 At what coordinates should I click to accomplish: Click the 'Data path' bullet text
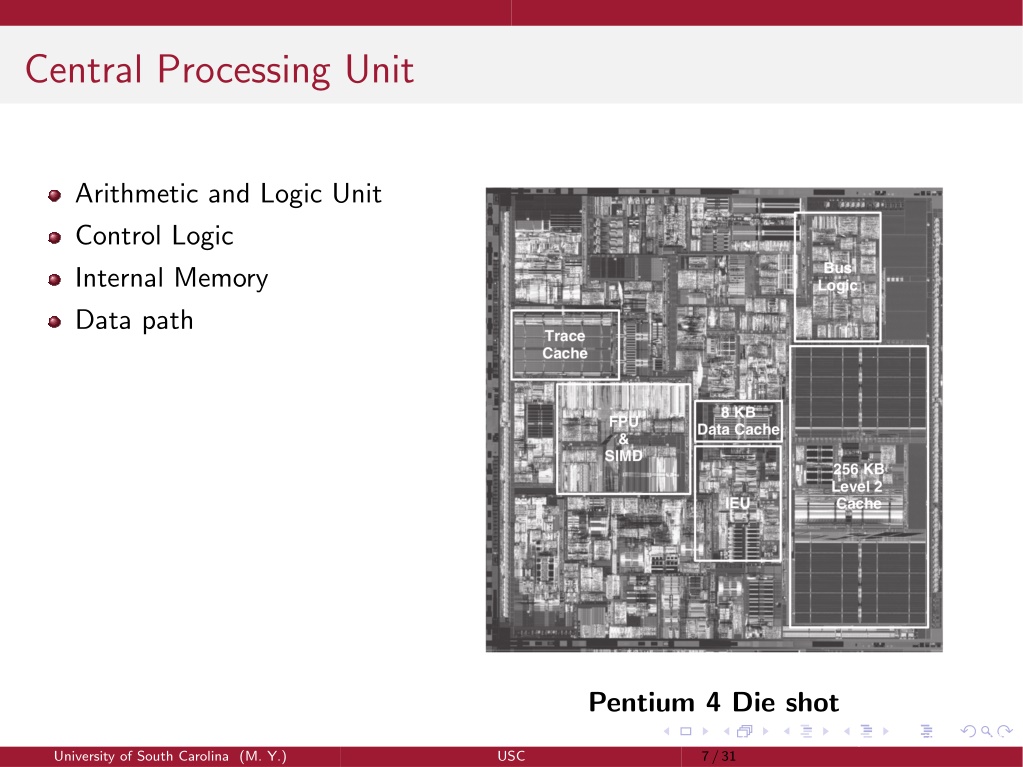coord(134,320)
